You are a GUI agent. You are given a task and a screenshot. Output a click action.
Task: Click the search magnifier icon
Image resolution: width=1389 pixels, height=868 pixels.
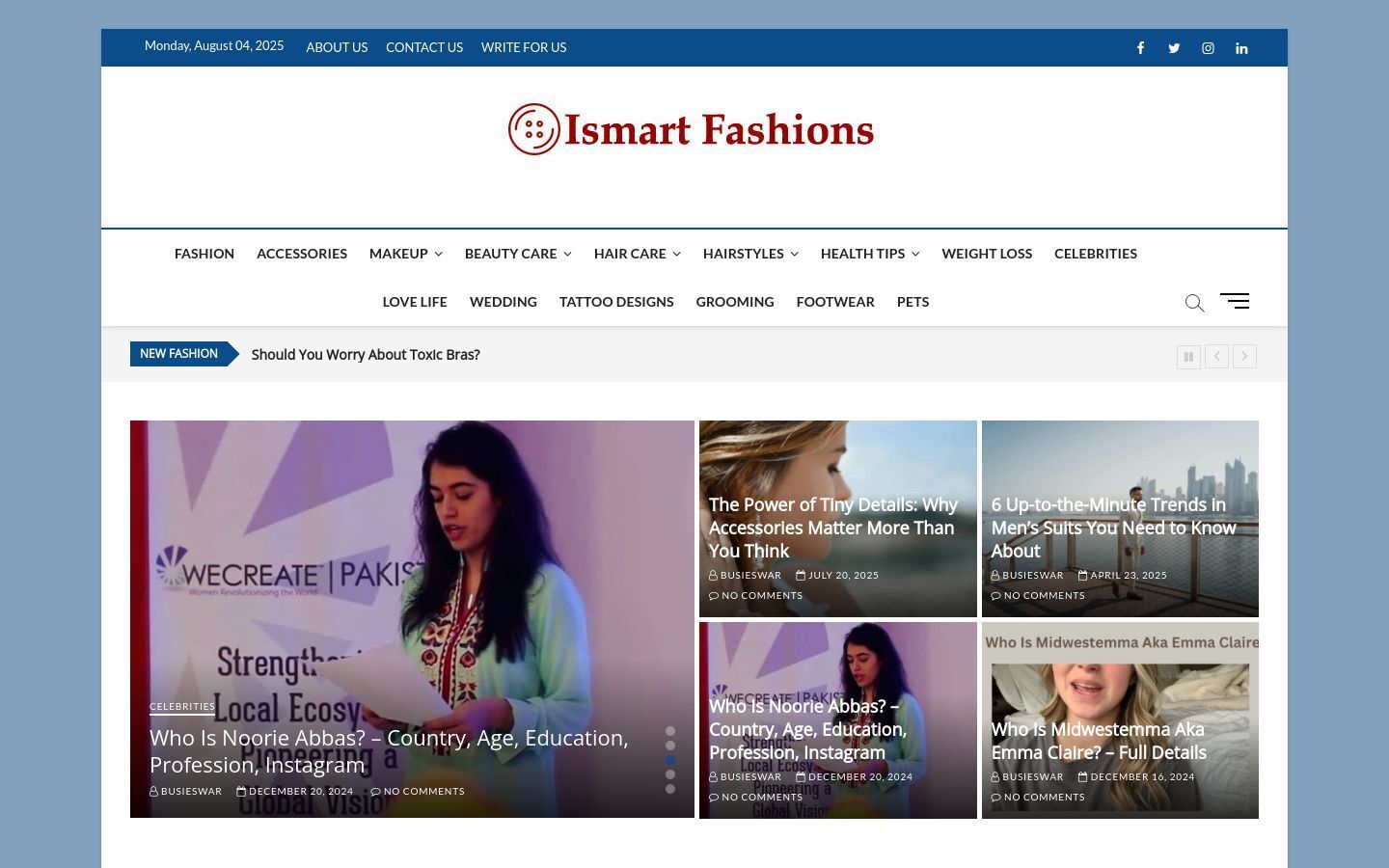click(1194, 303)
